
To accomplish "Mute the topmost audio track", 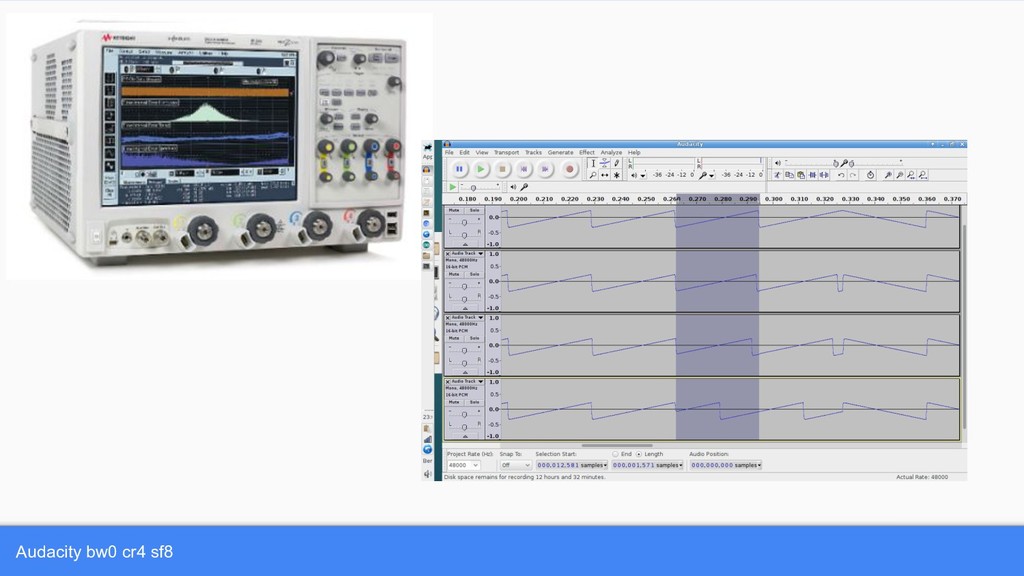I will (454, 210).
